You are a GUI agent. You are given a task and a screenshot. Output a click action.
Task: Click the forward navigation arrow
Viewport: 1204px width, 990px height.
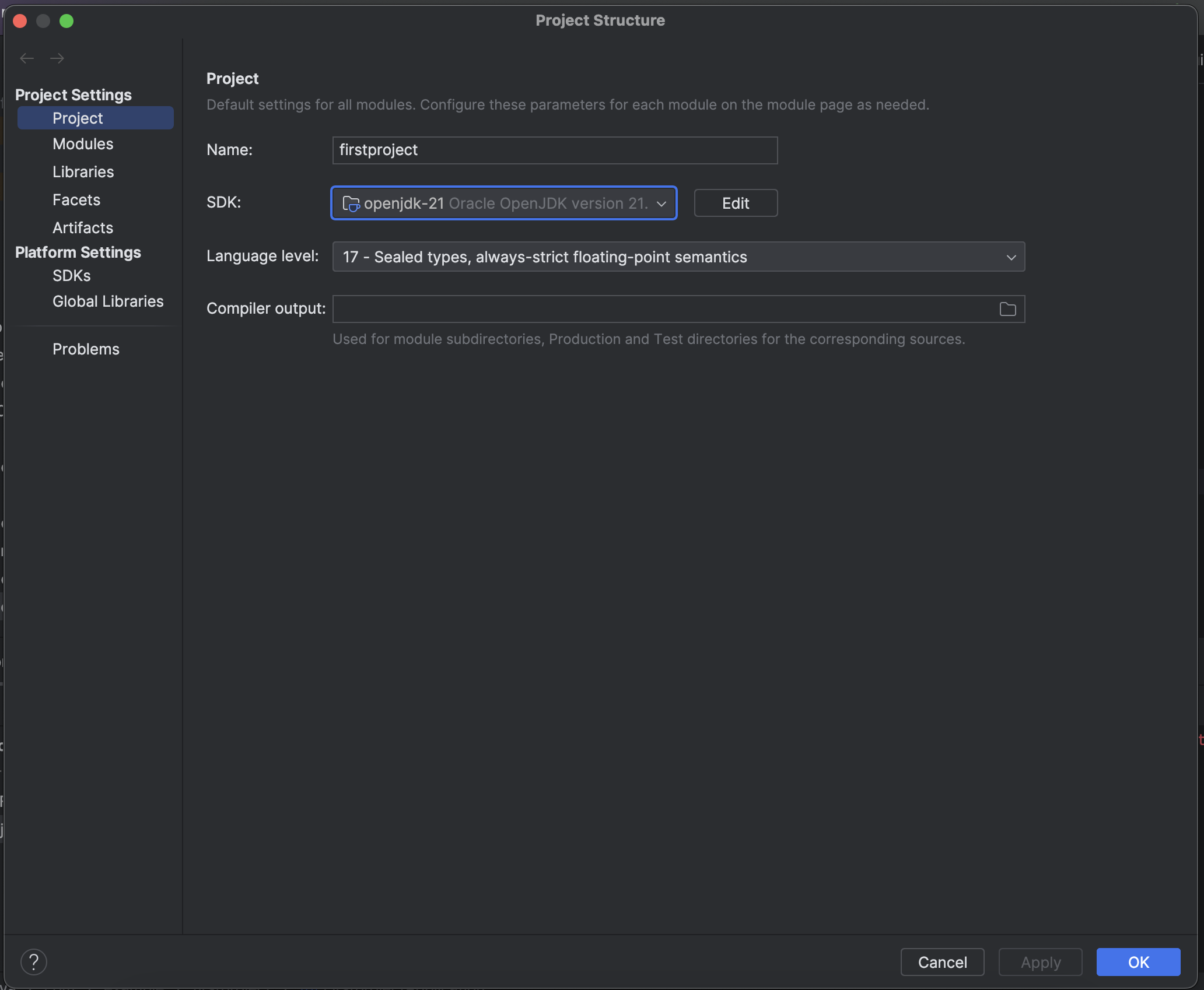click(57, 58)
